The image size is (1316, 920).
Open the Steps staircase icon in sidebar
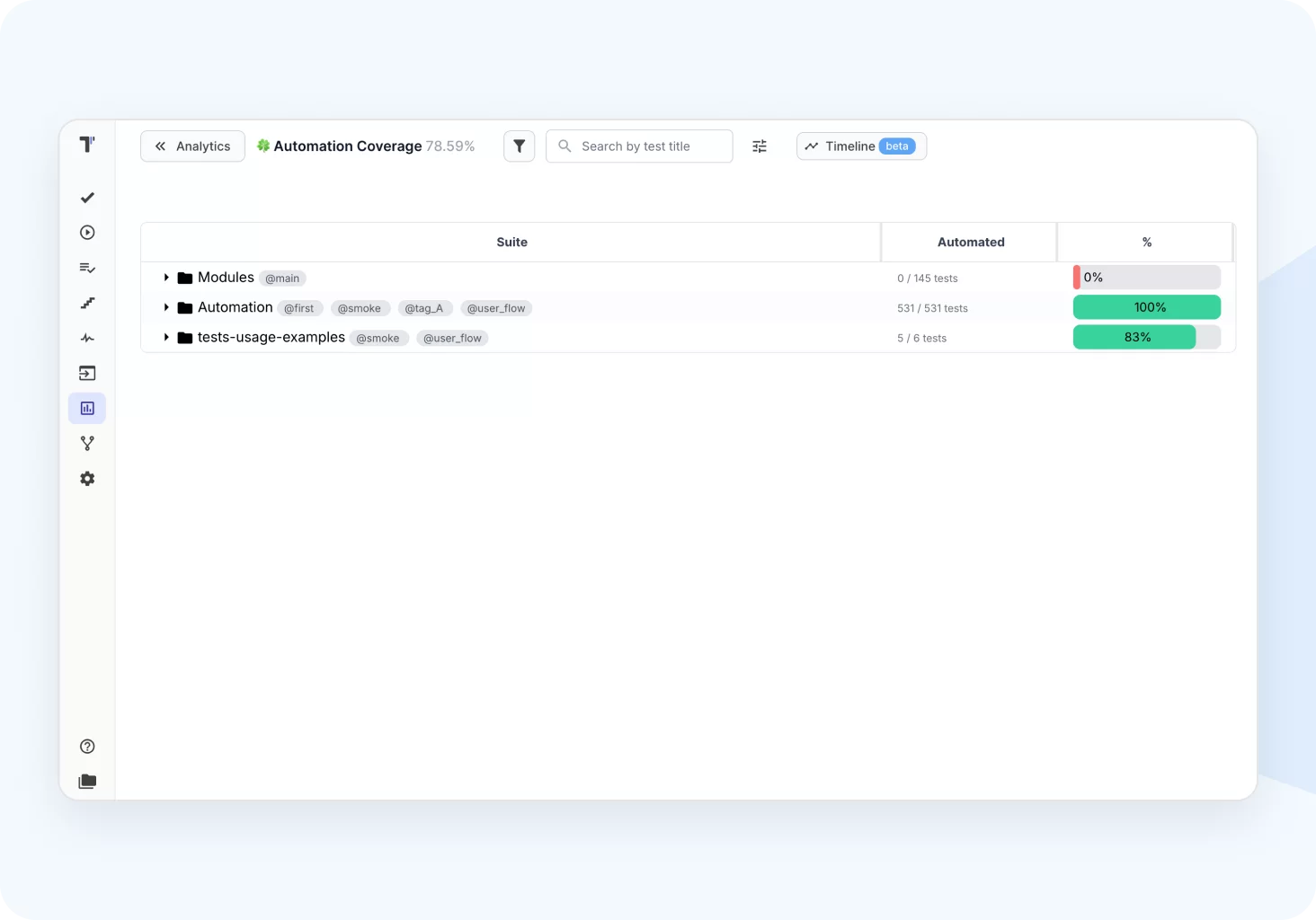click(87, 304)
